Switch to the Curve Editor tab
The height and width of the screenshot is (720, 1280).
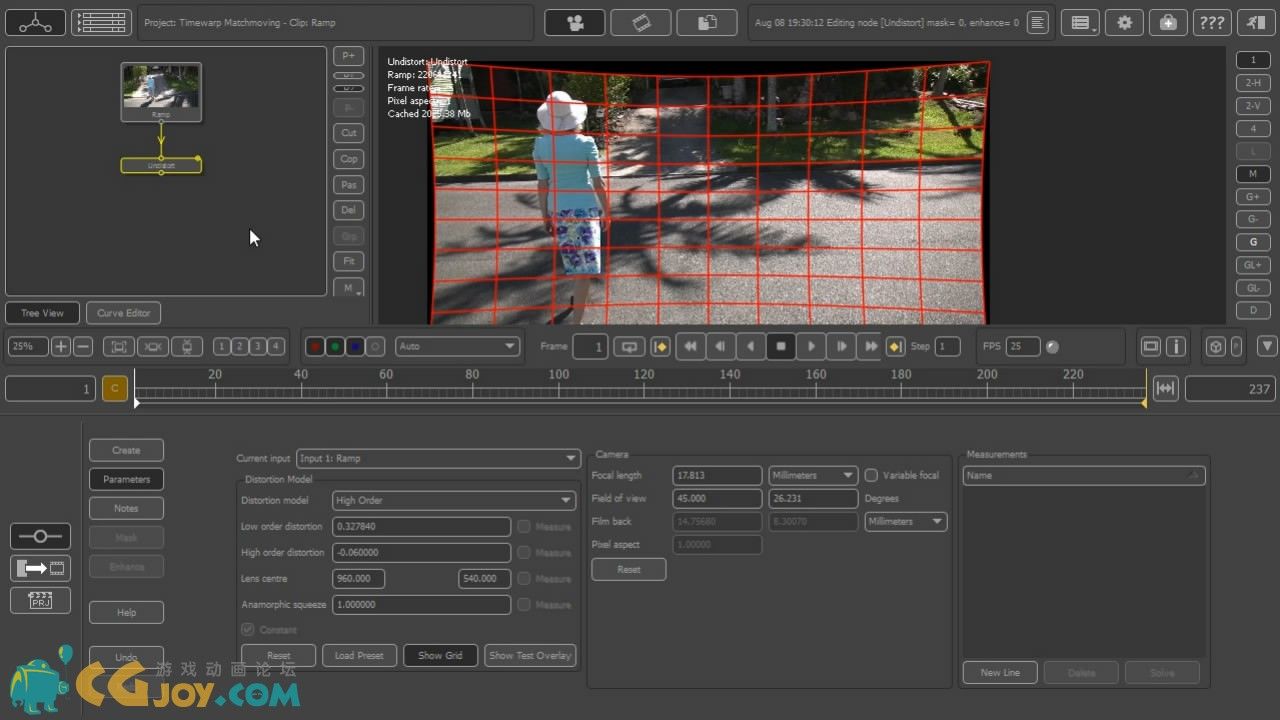point(124,313)
